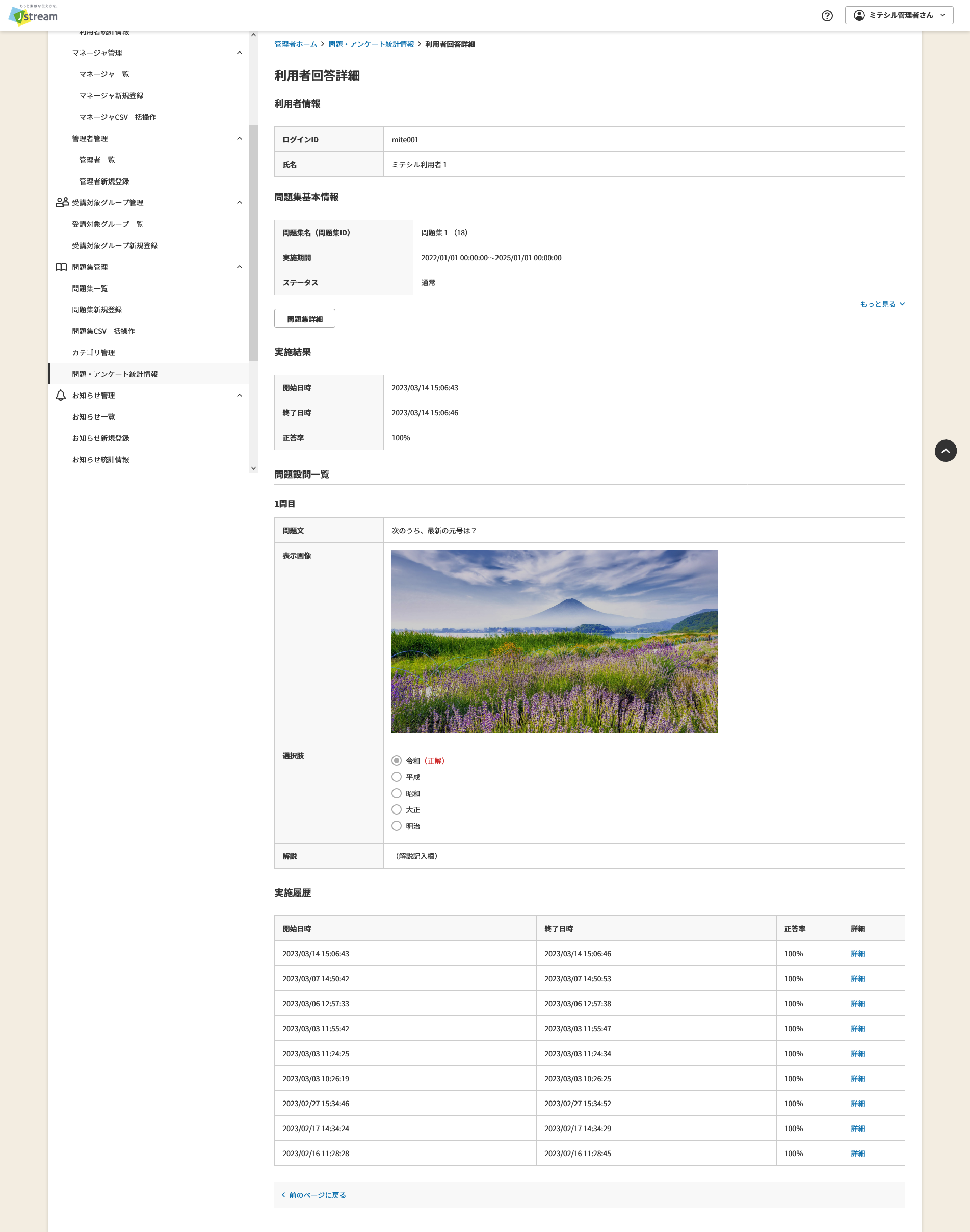Click the login ID value mite001

(x=405, y=140)
